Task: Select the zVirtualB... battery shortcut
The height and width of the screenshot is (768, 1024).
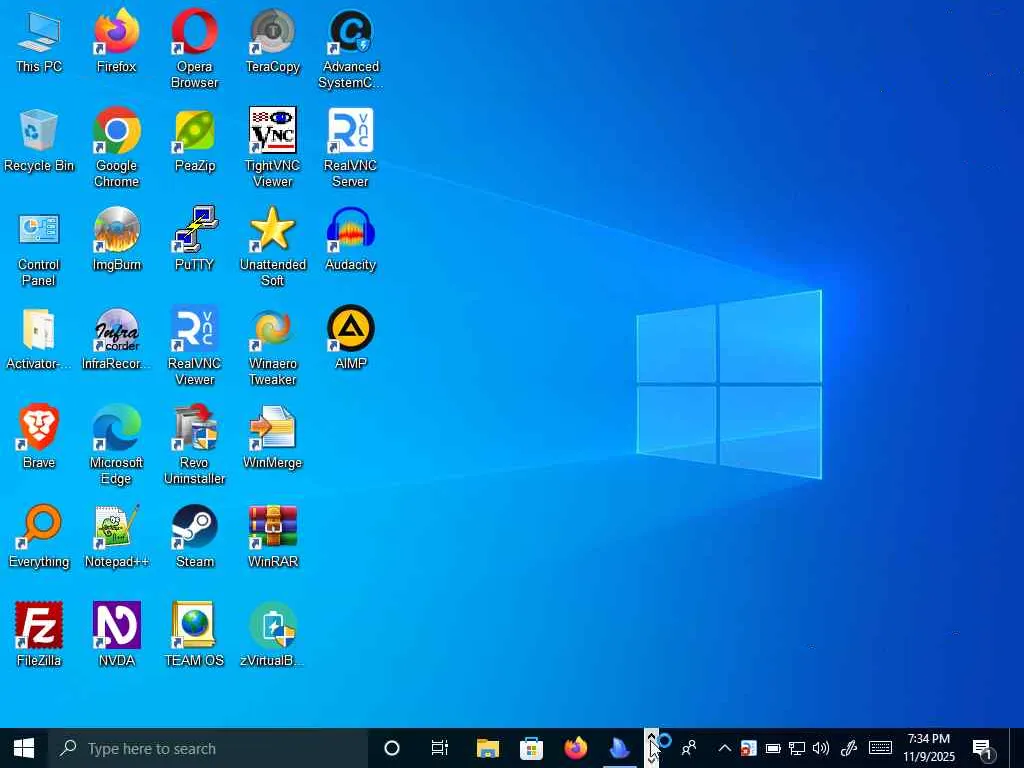Action: click(272, 636)
